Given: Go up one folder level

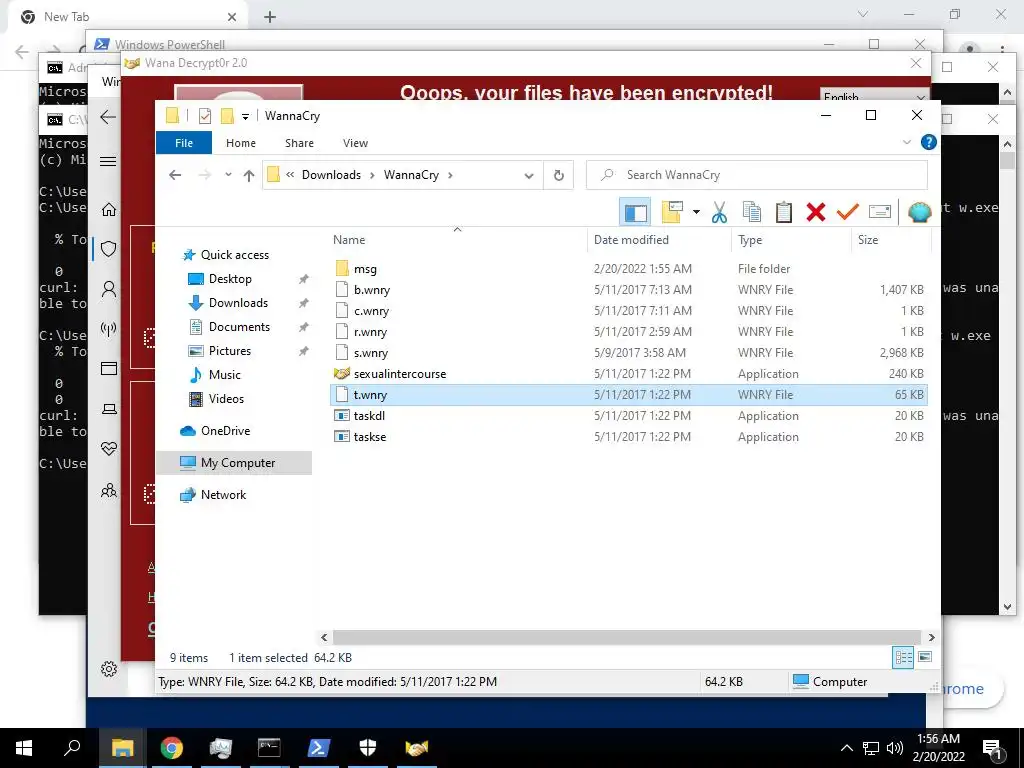Looking at the screenshot, I should [249, 175].
